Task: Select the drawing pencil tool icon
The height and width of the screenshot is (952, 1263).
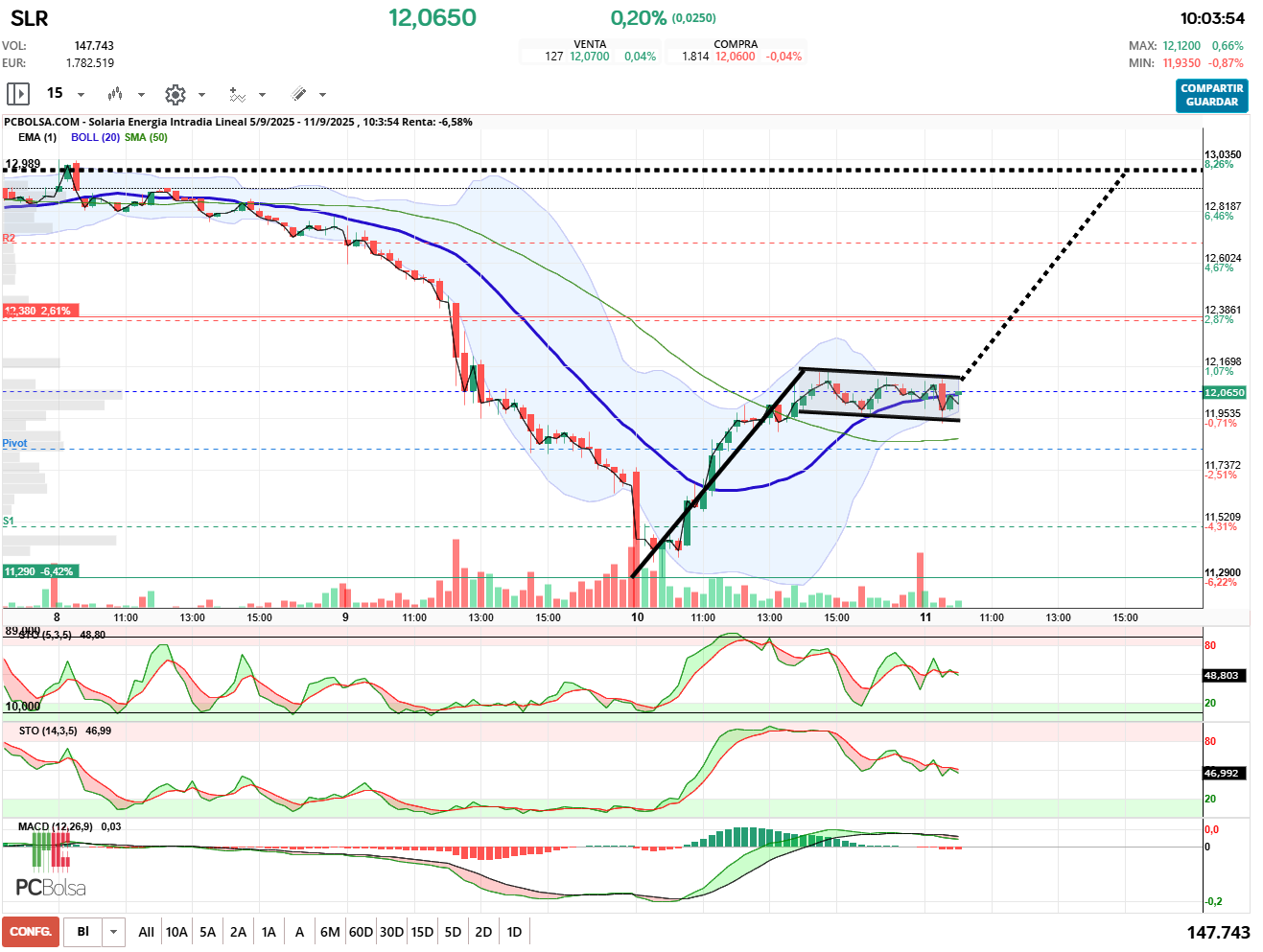Action: click(298, 94)
